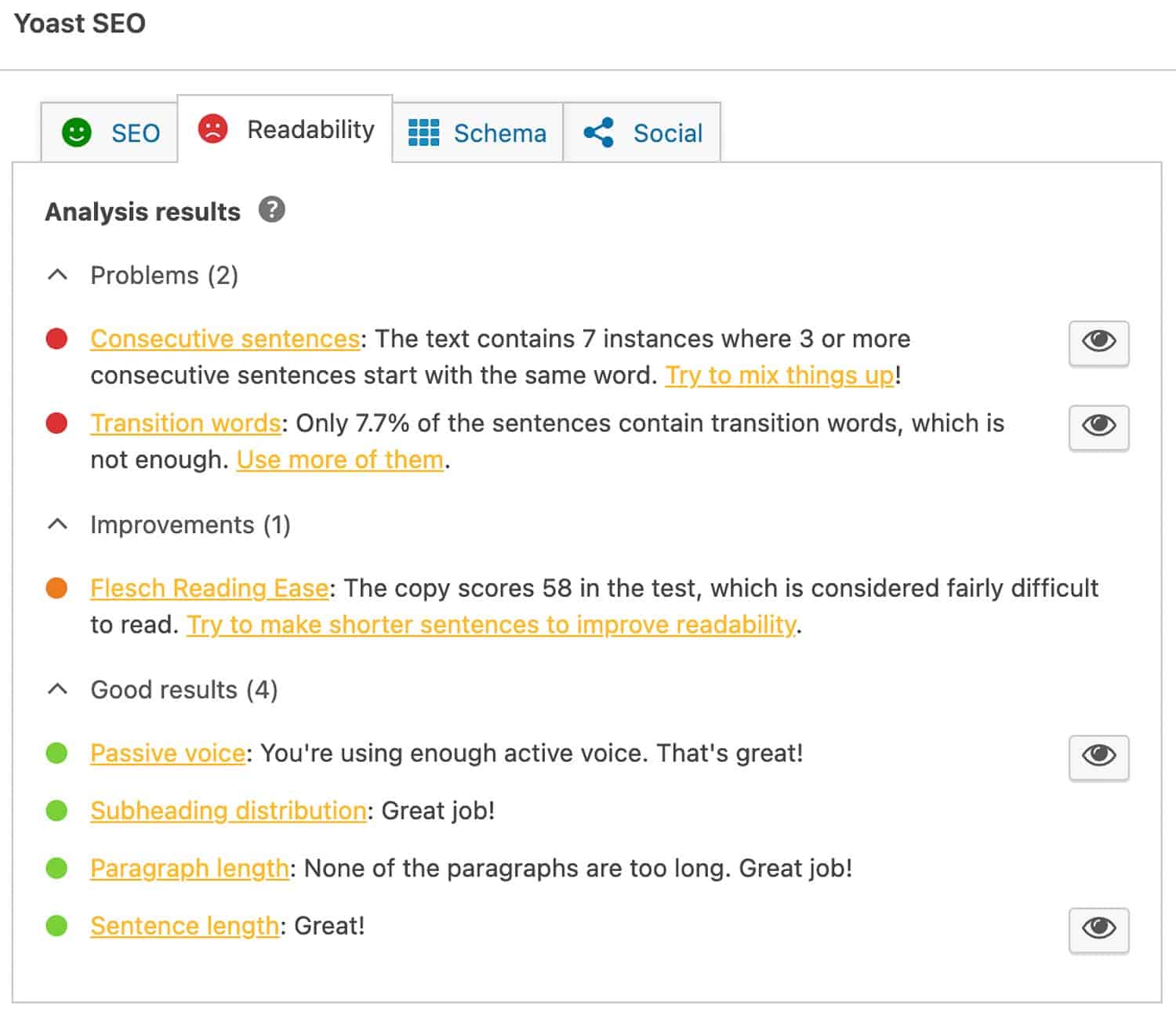Screen dimensions: 1176x1013
Task: Select the Schema grid icon
Action: coord(423,133)
